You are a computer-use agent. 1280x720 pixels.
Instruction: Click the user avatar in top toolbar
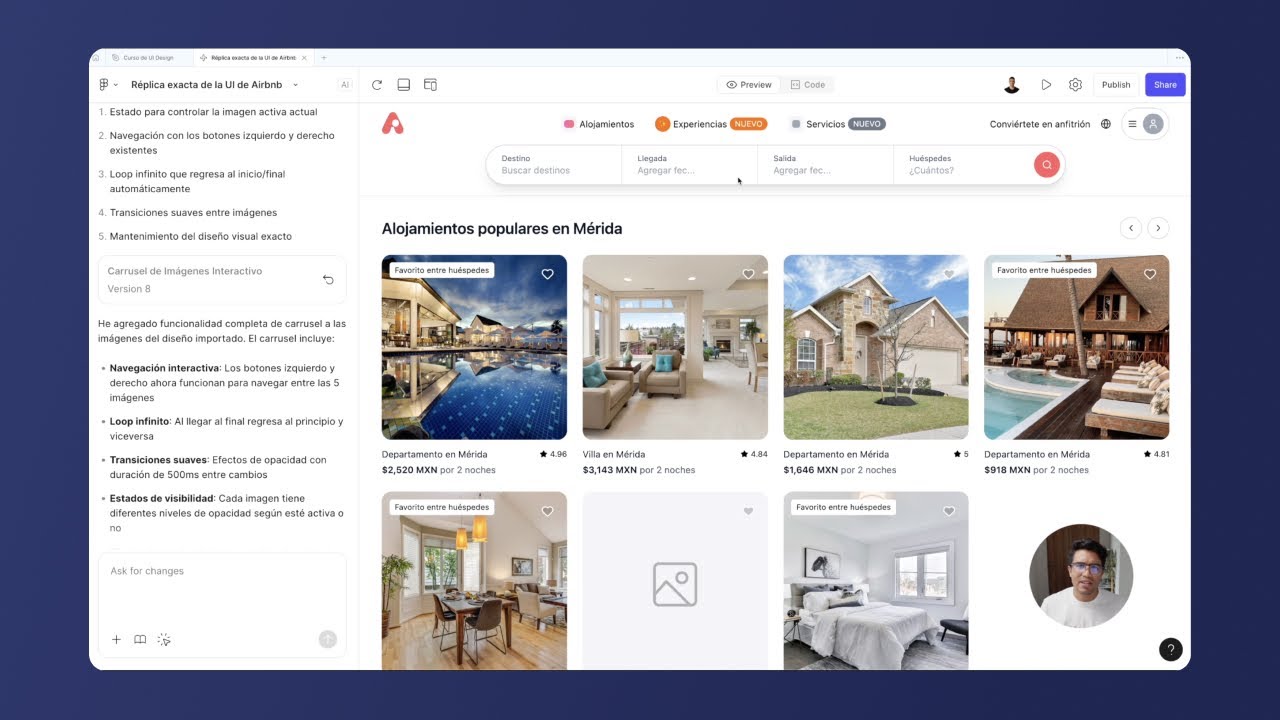pos(1012,85)
